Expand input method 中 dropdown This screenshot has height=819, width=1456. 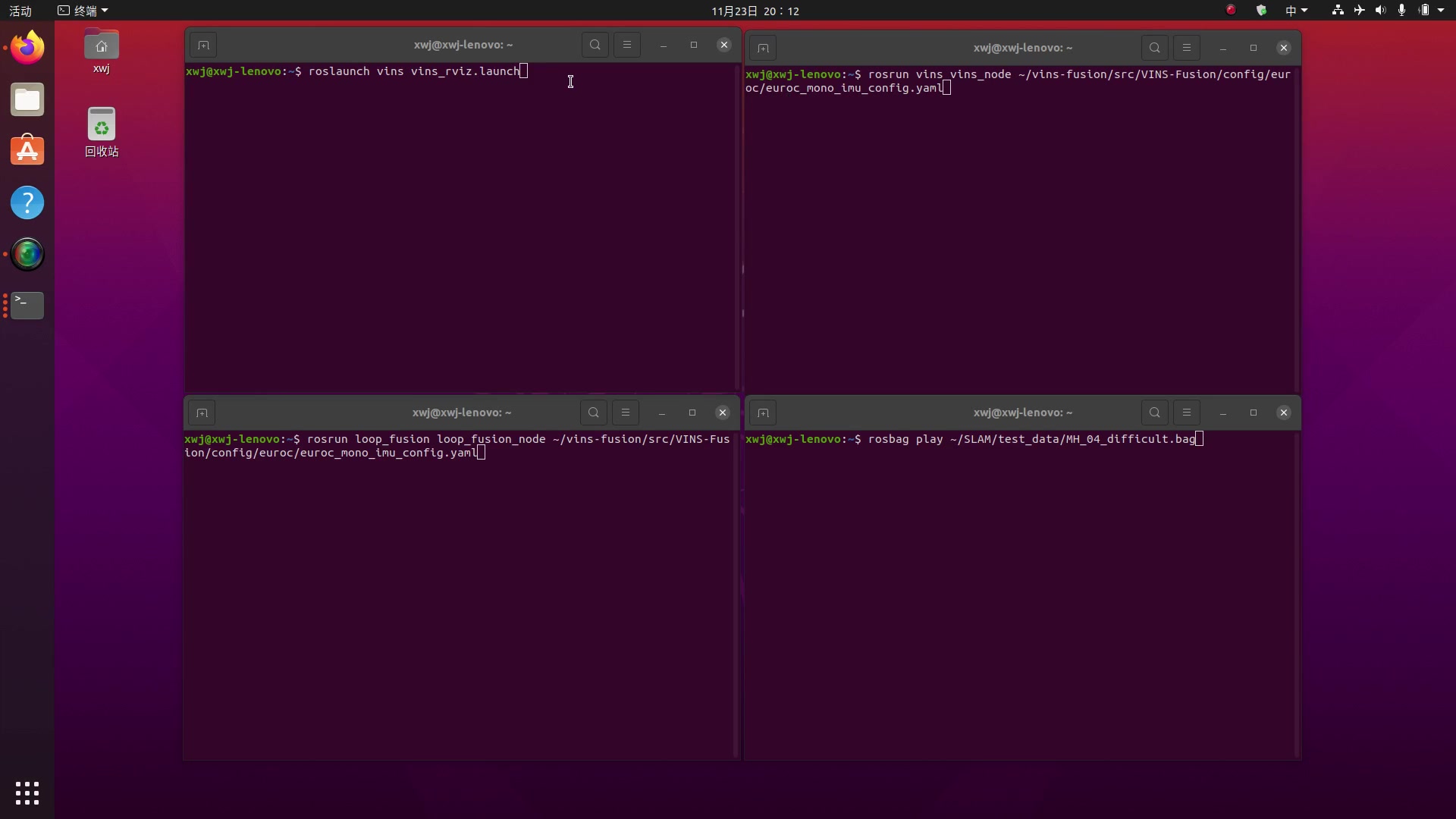coord(1296,11)
